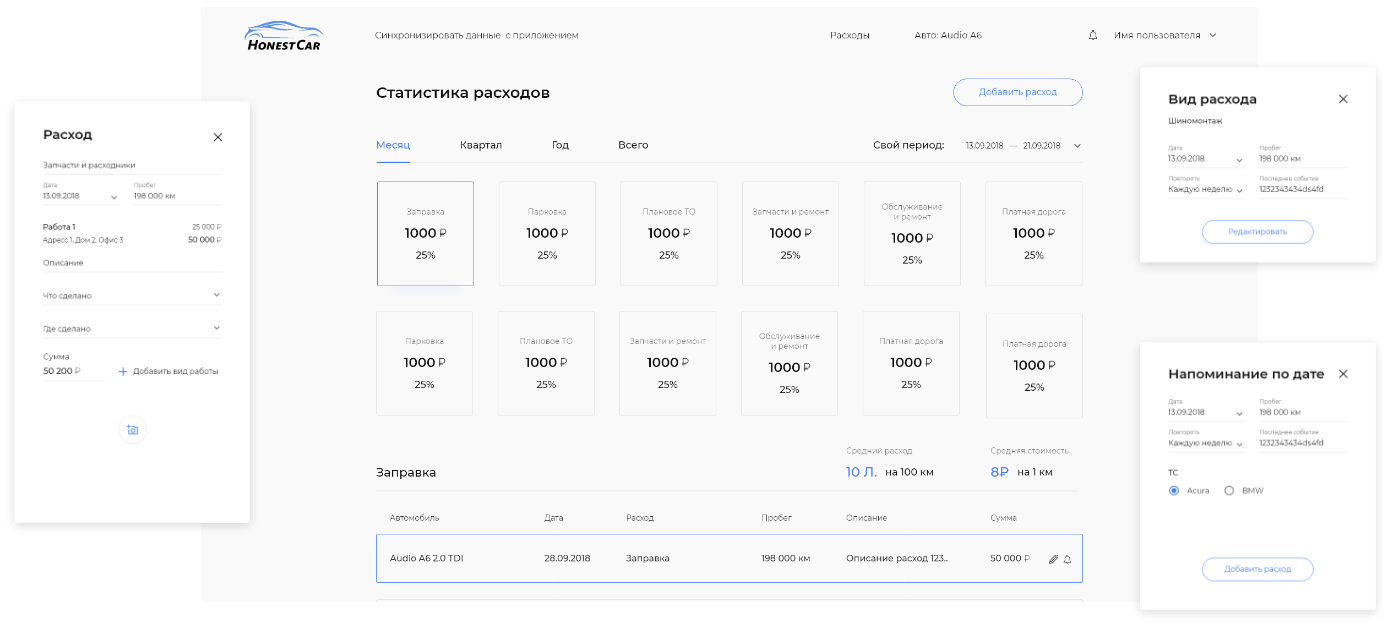Click reminder bell icon in Audi A6 row
The image size is (1390, 627).
[x=1067, y=559]
